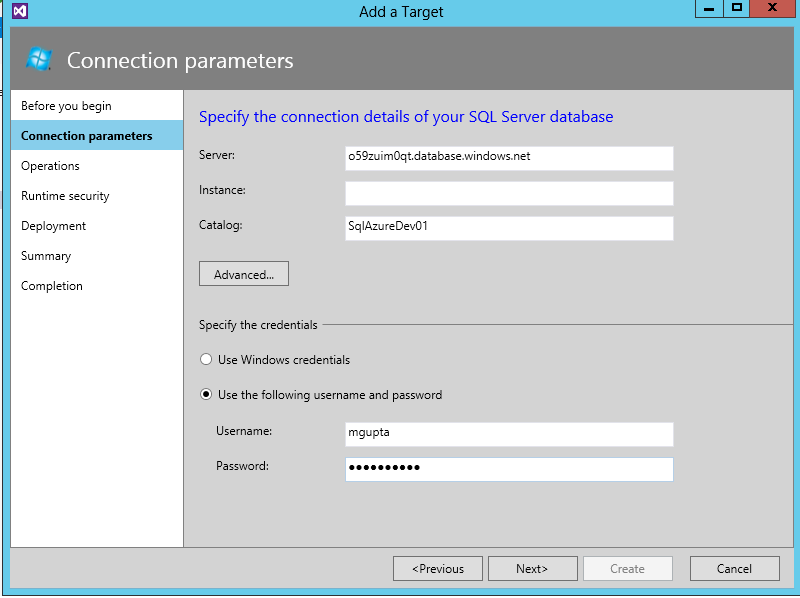The height and width of the screenshot is (598, 800).
Task: Focus the Password input field
Action: pyautogui.click(x=509, y=469)
